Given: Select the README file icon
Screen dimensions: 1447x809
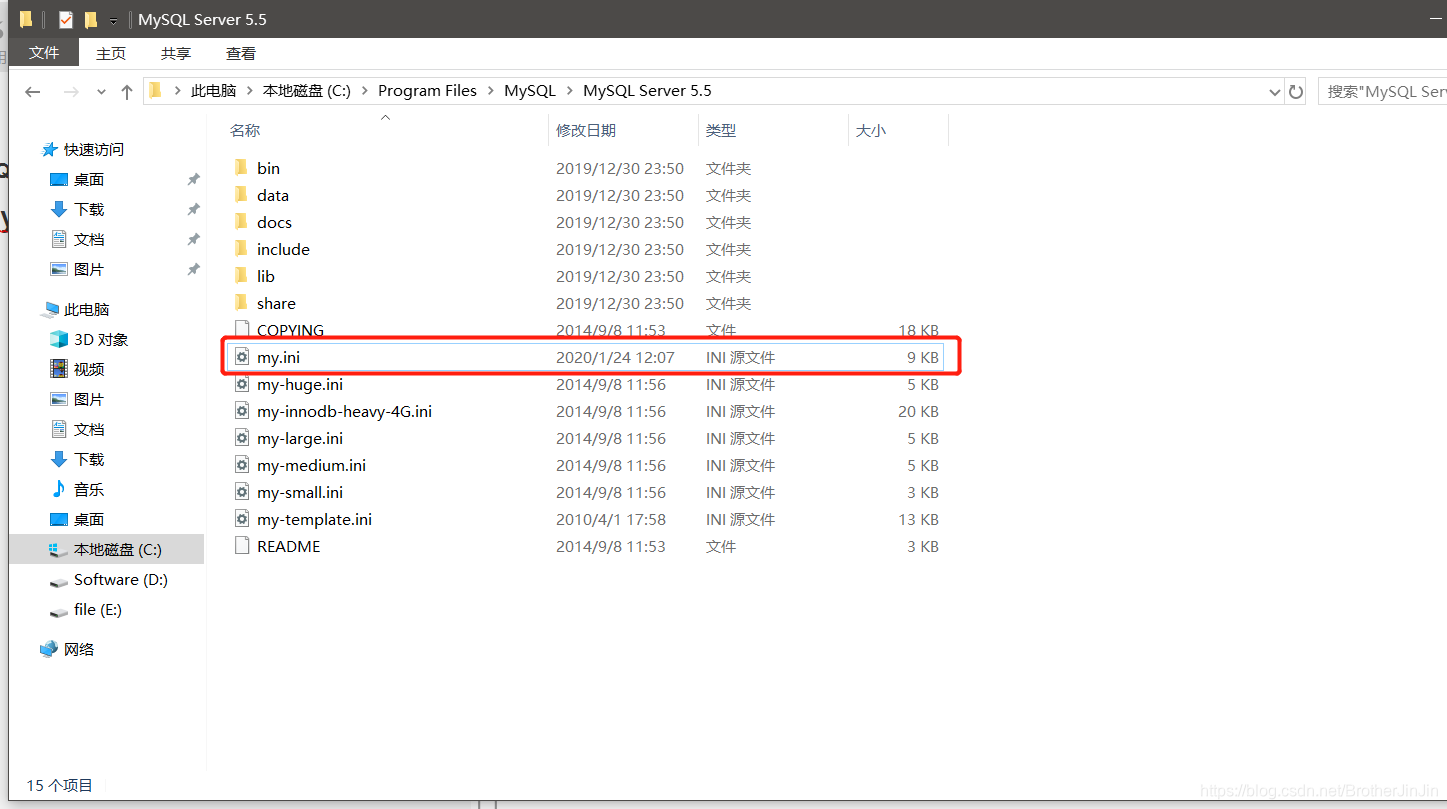Looking at the screenshot, I should (240, 546).
